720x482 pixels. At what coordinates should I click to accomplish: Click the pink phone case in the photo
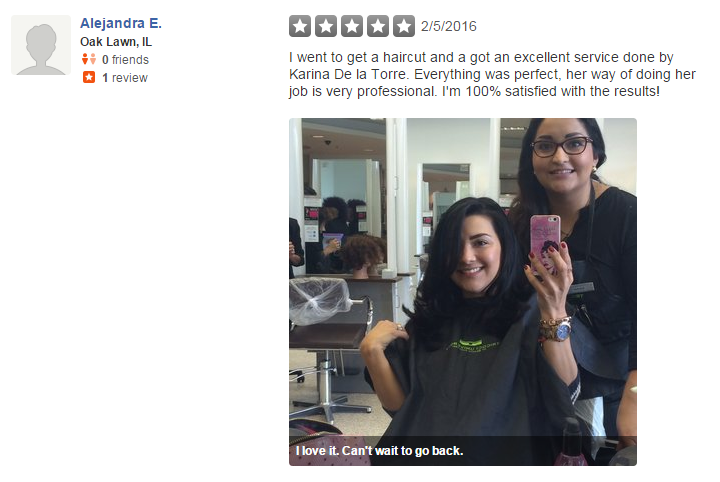(x=545, y=242)
